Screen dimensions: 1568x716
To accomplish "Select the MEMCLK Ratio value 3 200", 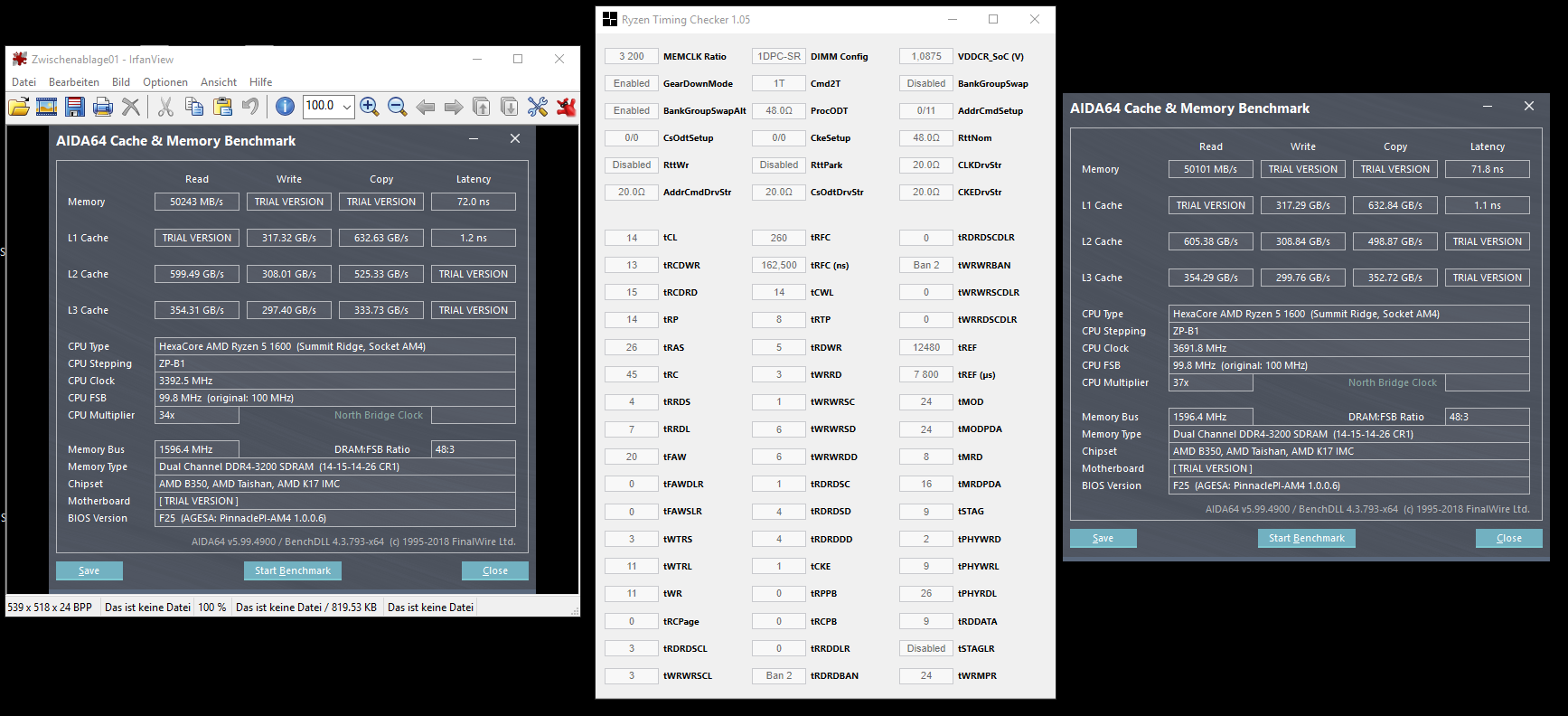I will tap(632, 56).
